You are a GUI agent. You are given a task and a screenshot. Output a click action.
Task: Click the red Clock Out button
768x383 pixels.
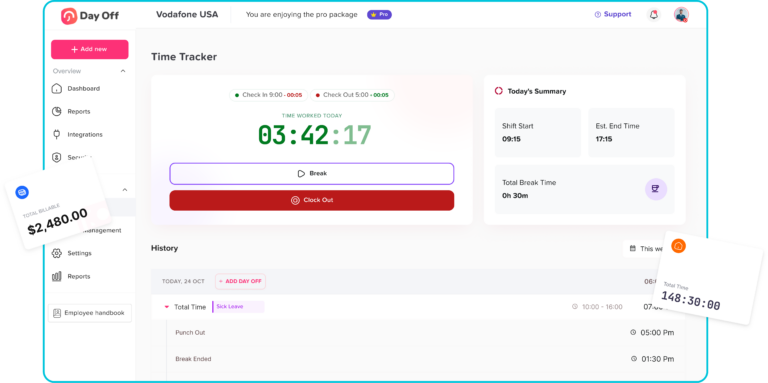point(312,200)
